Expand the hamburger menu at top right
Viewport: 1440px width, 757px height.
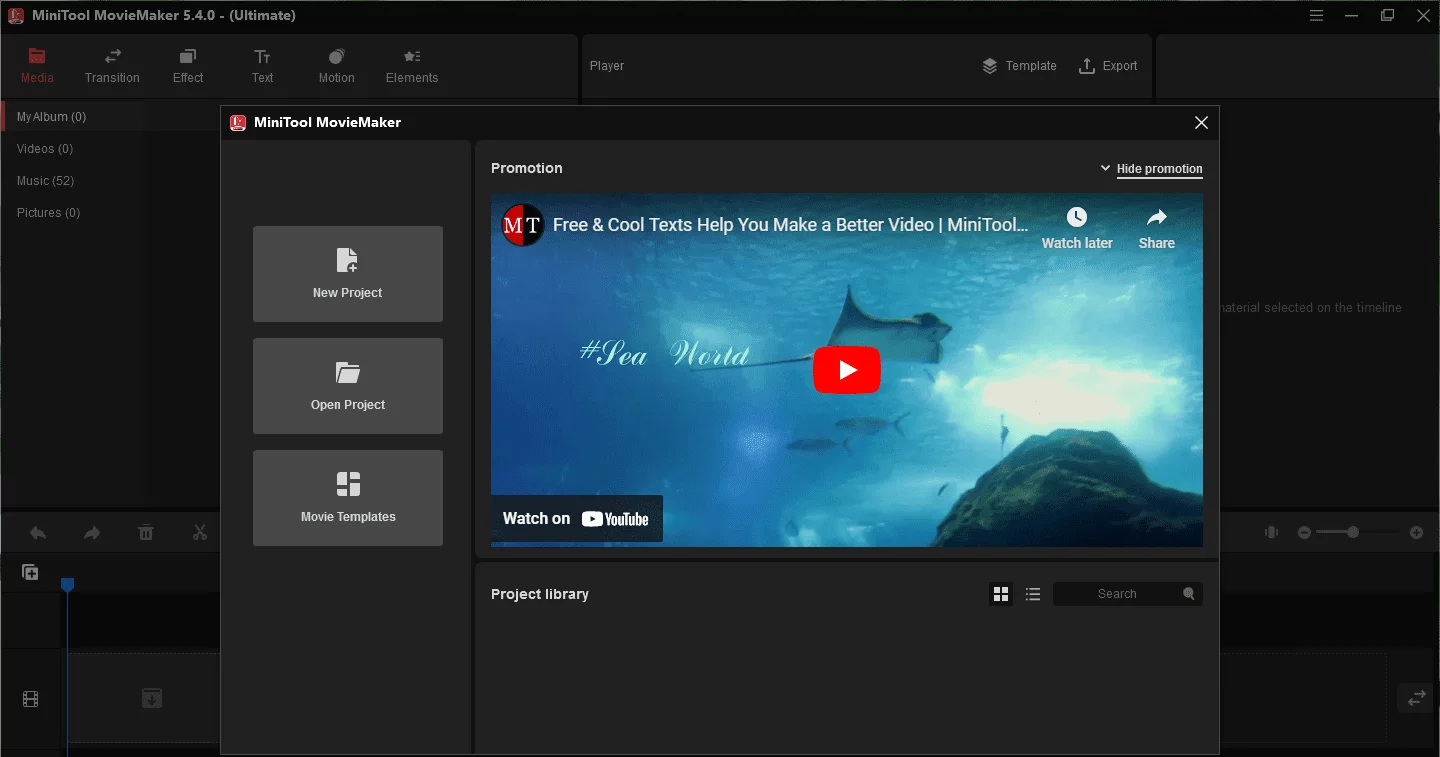(1316, 15)
